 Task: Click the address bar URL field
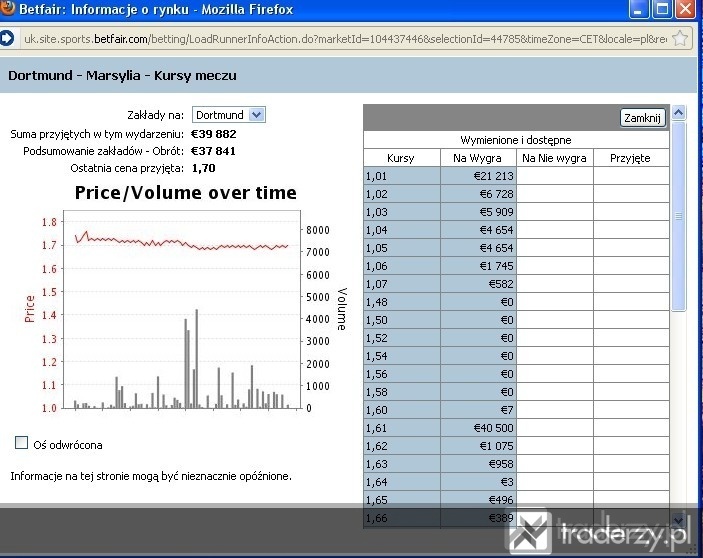pyautogui.click(x=345, y=39)
